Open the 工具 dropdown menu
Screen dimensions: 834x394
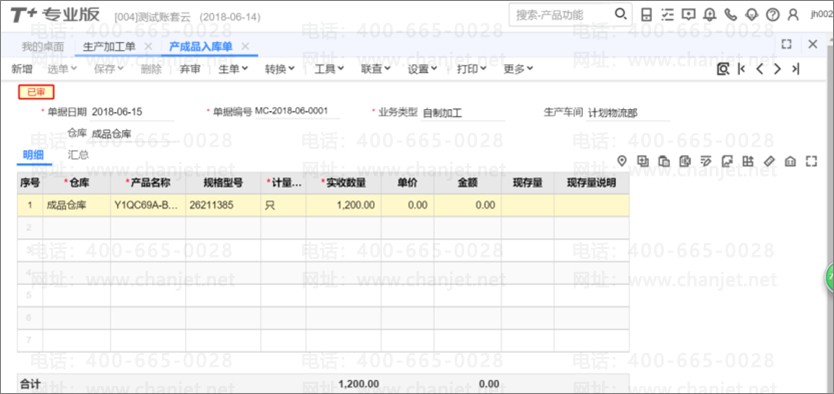pos(329,69)
